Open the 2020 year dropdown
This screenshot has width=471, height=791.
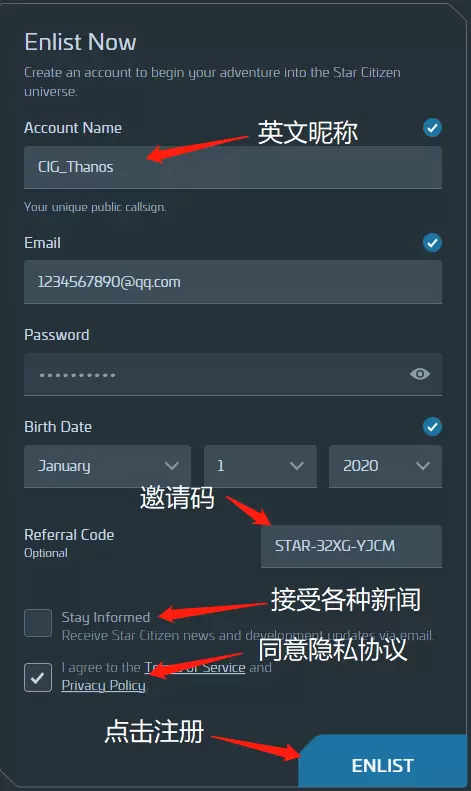(385, 466)
